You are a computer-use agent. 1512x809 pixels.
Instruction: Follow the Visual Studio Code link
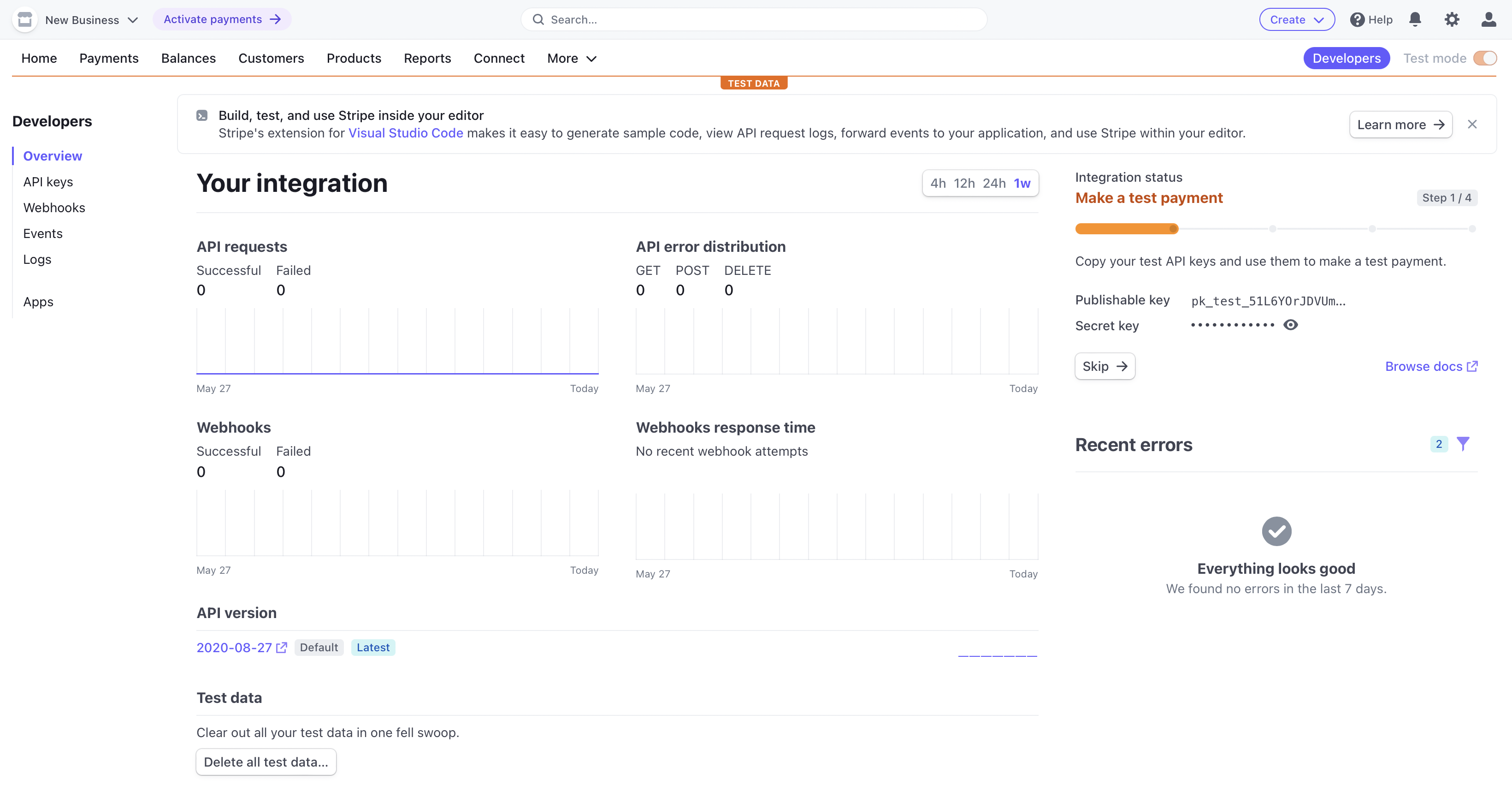click(406, 133)
